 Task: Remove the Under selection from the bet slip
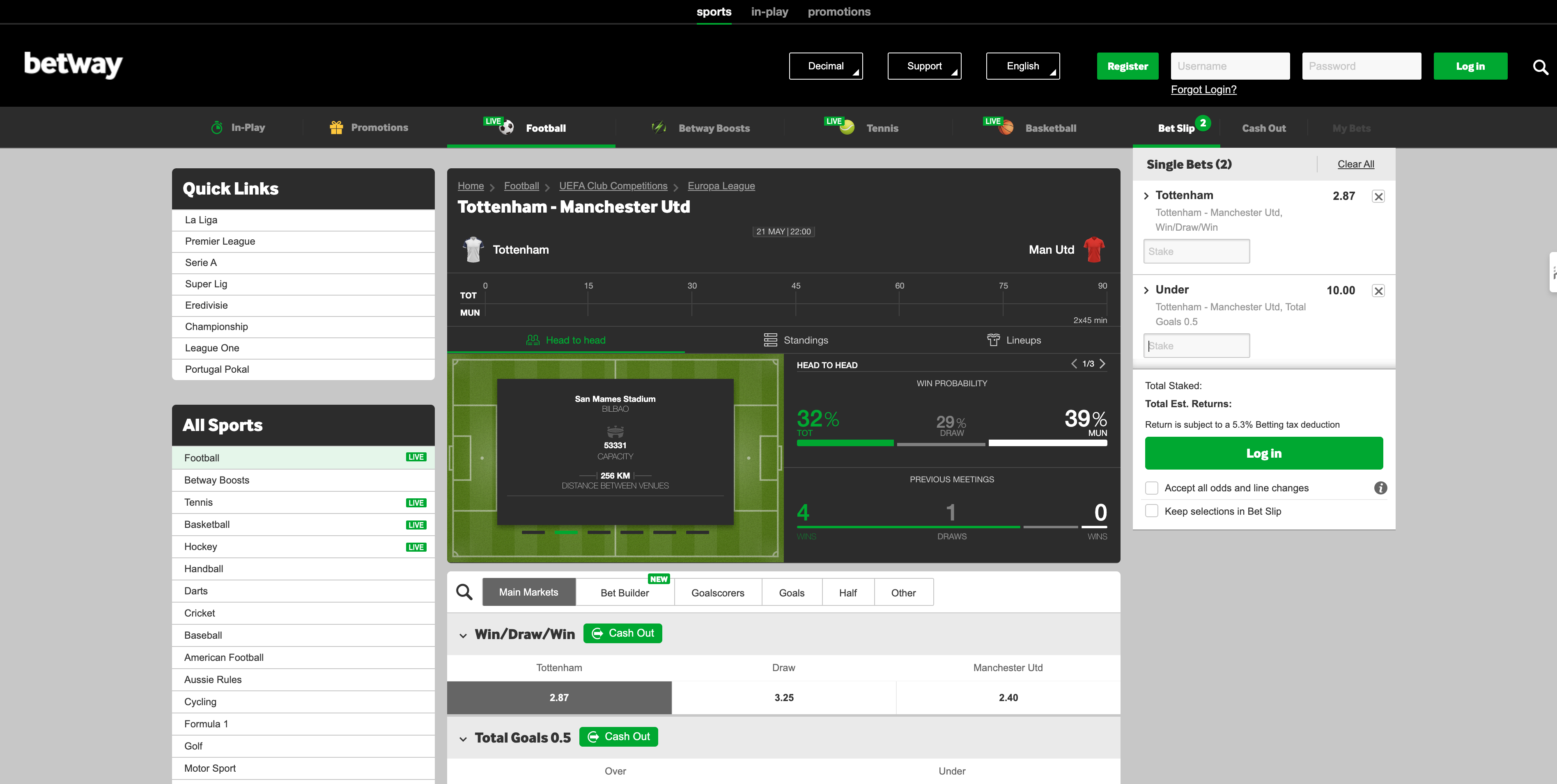tap(1378, 291)
